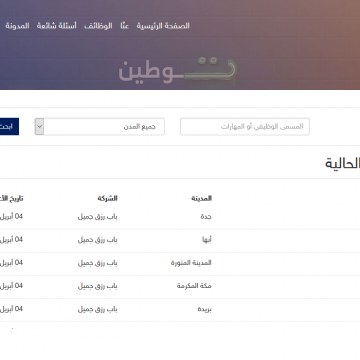Viewport: 360px width, 360px height.
Task: Sort by the الشركة column header
Action: [x=107, y=198]
